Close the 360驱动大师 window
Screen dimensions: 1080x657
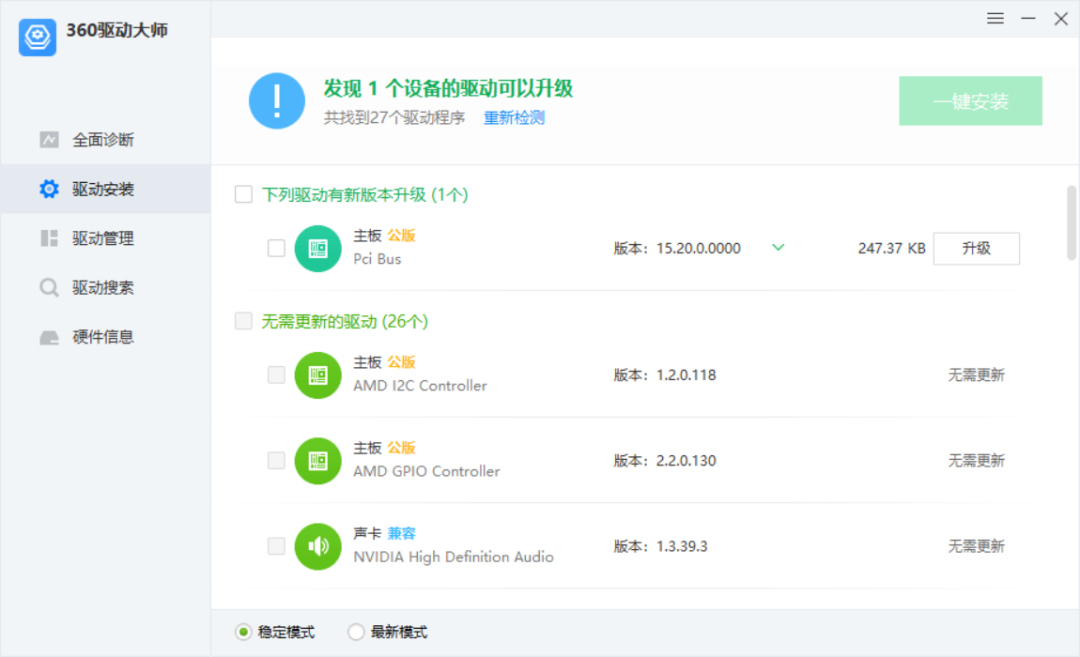1061,19
